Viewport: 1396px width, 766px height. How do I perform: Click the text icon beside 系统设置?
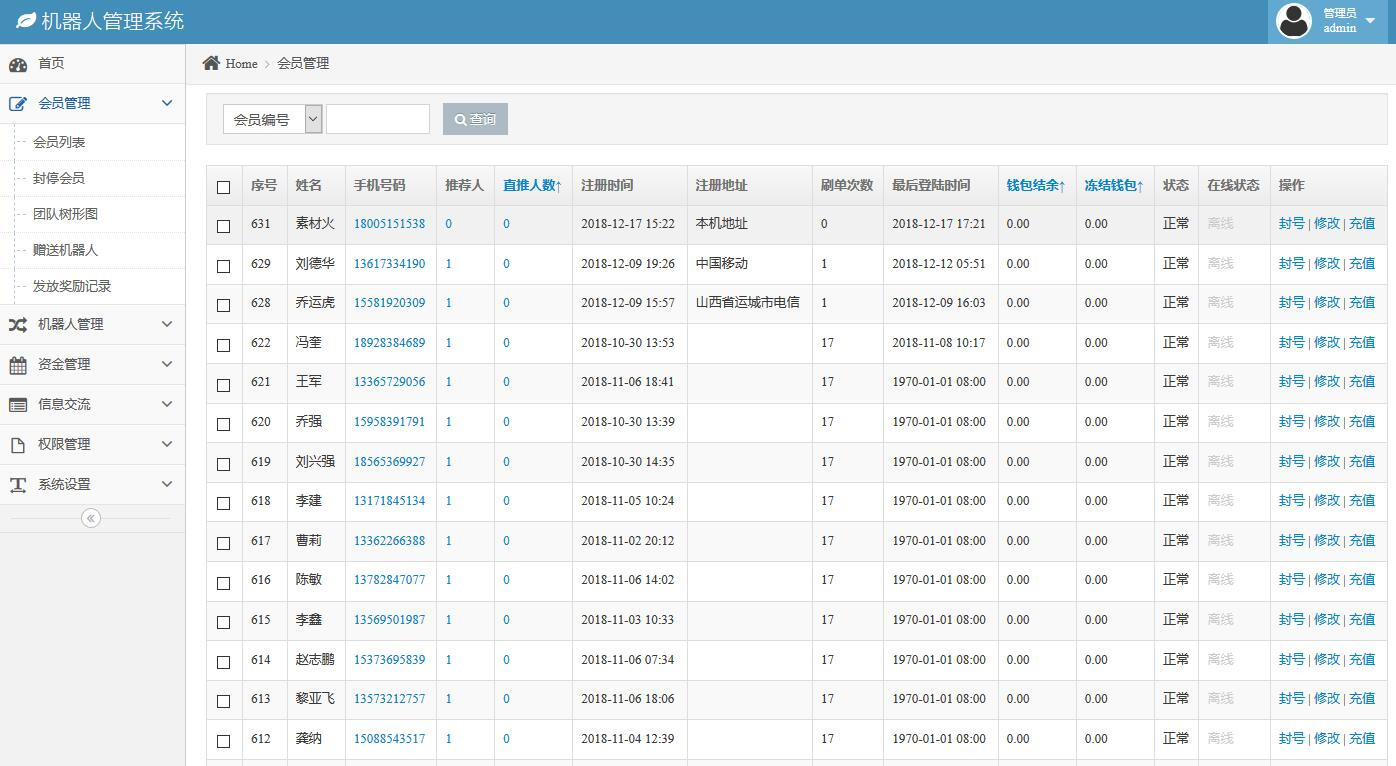click(x=18, y=485)
